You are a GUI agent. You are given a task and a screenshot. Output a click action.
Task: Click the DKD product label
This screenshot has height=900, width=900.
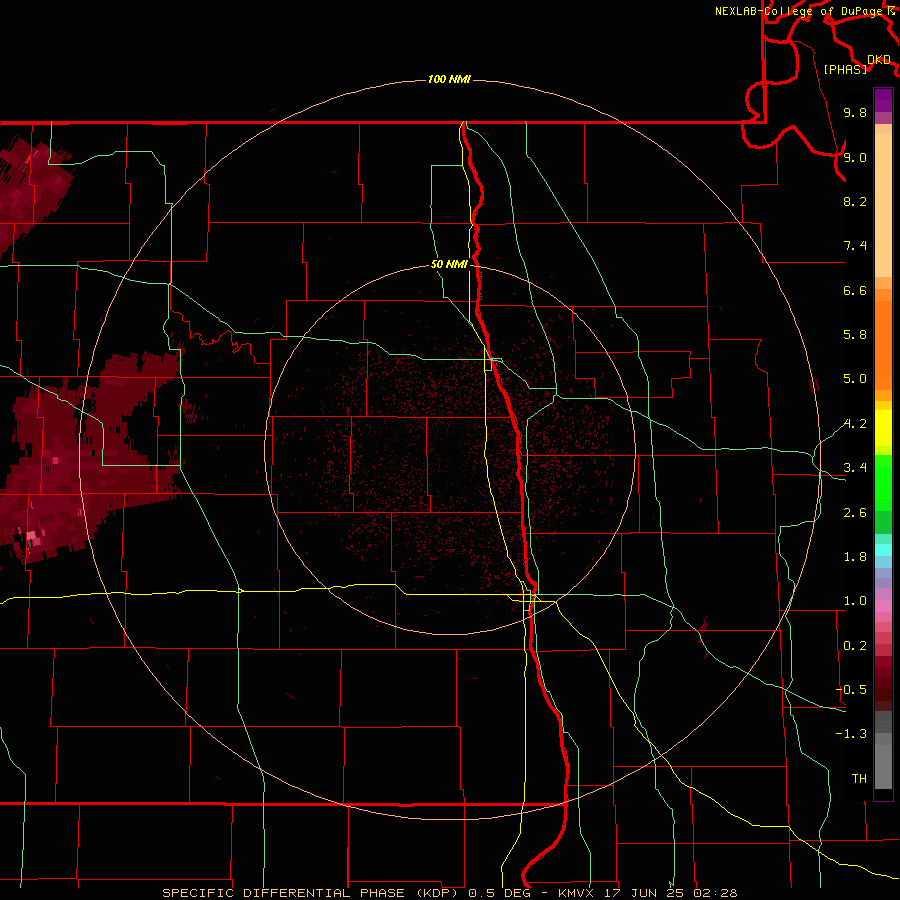[x=879, y=60]
